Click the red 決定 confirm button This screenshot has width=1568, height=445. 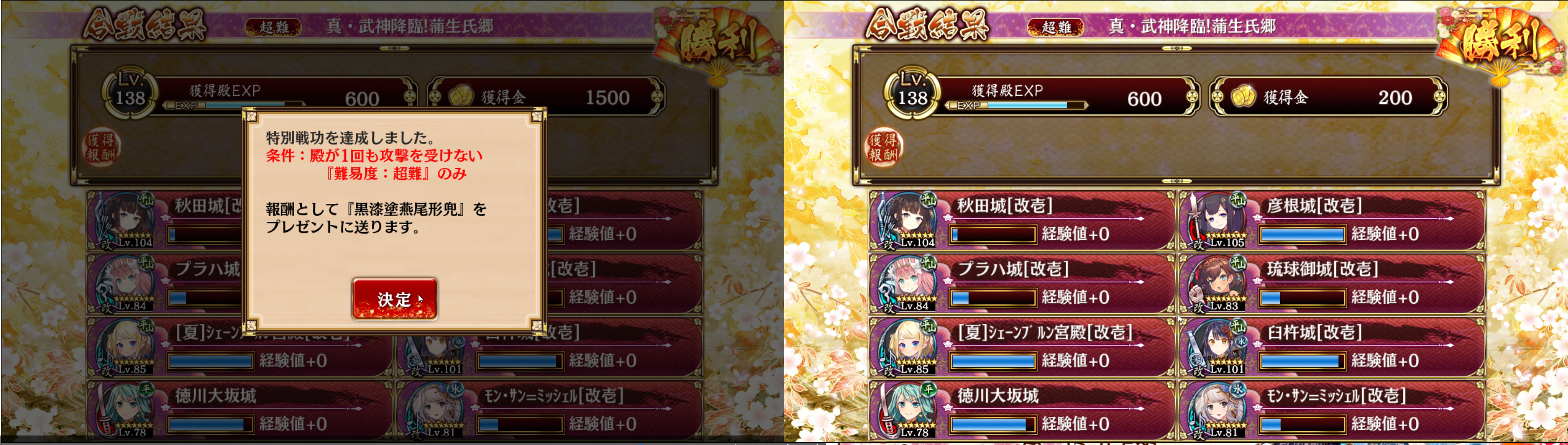pyautogui.click(x=394, y=298)
